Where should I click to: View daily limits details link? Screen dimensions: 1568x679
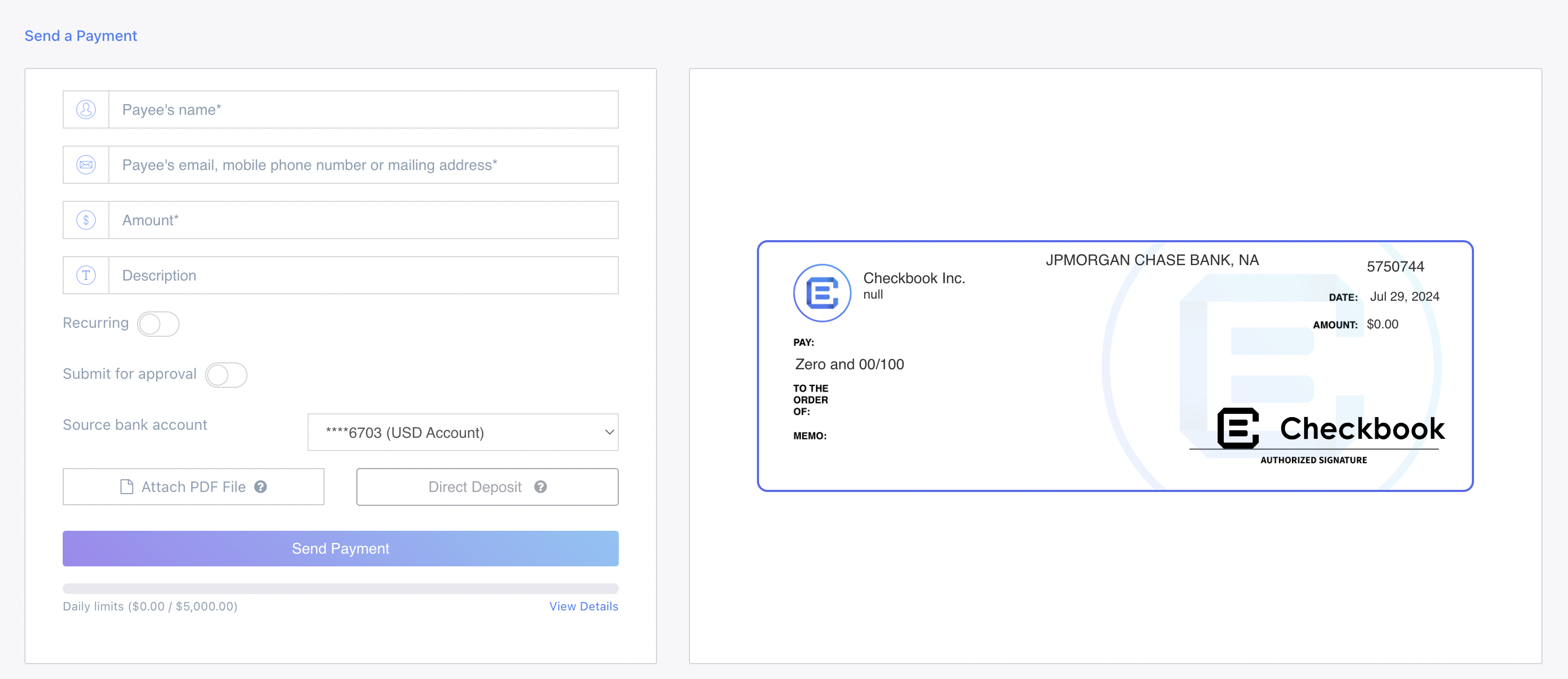[585, 605]
